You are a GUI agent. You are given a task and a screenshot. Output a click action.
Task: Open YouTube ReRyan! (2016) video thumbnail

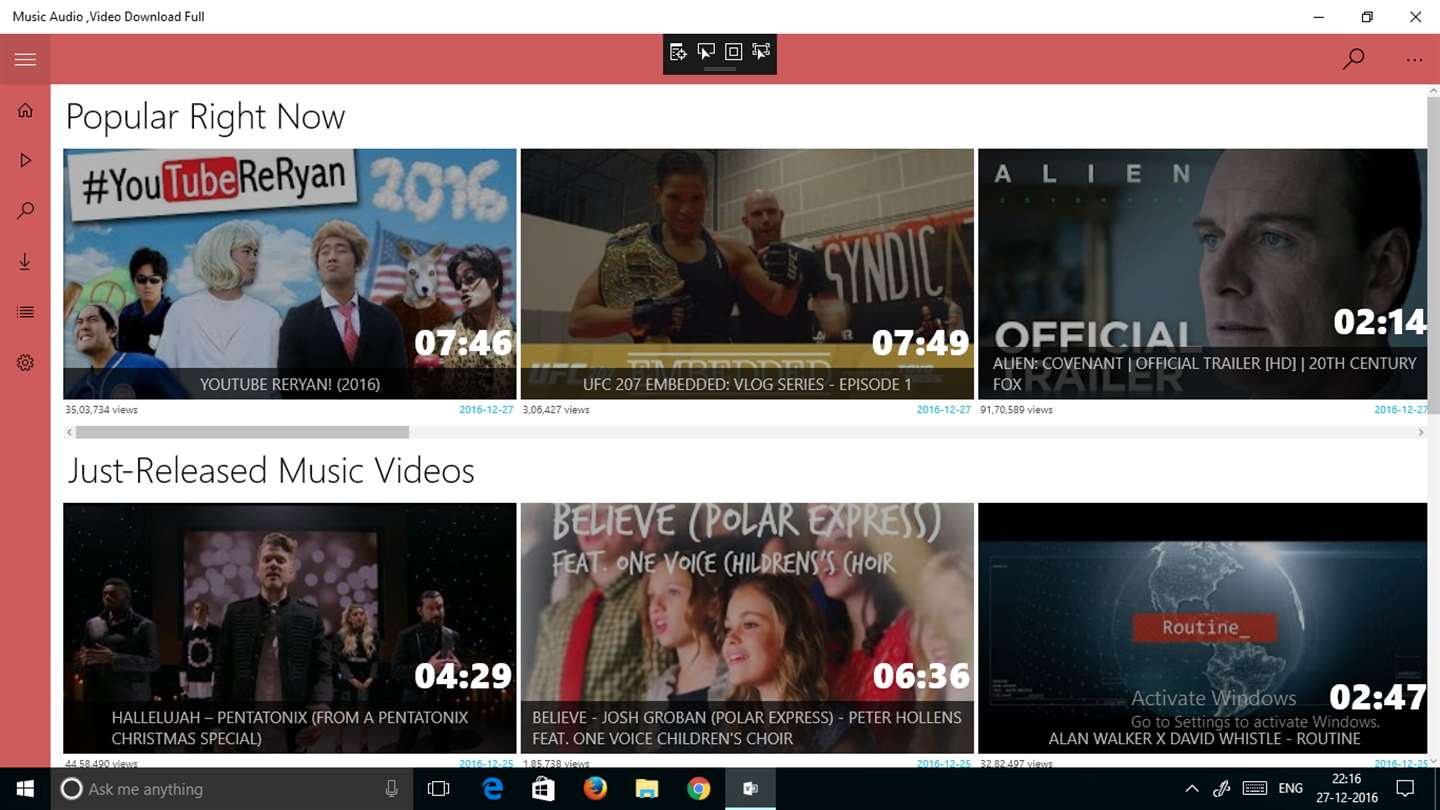click(290, 274)
